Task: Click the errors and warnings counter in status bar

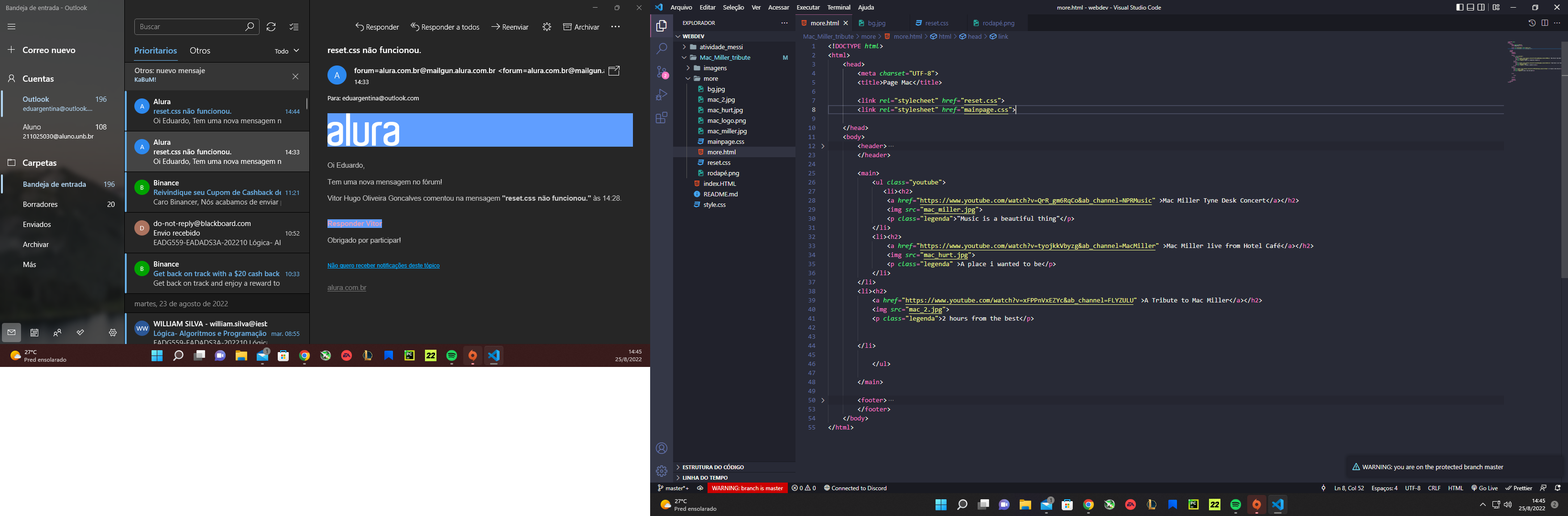Action: coord(804,488)
